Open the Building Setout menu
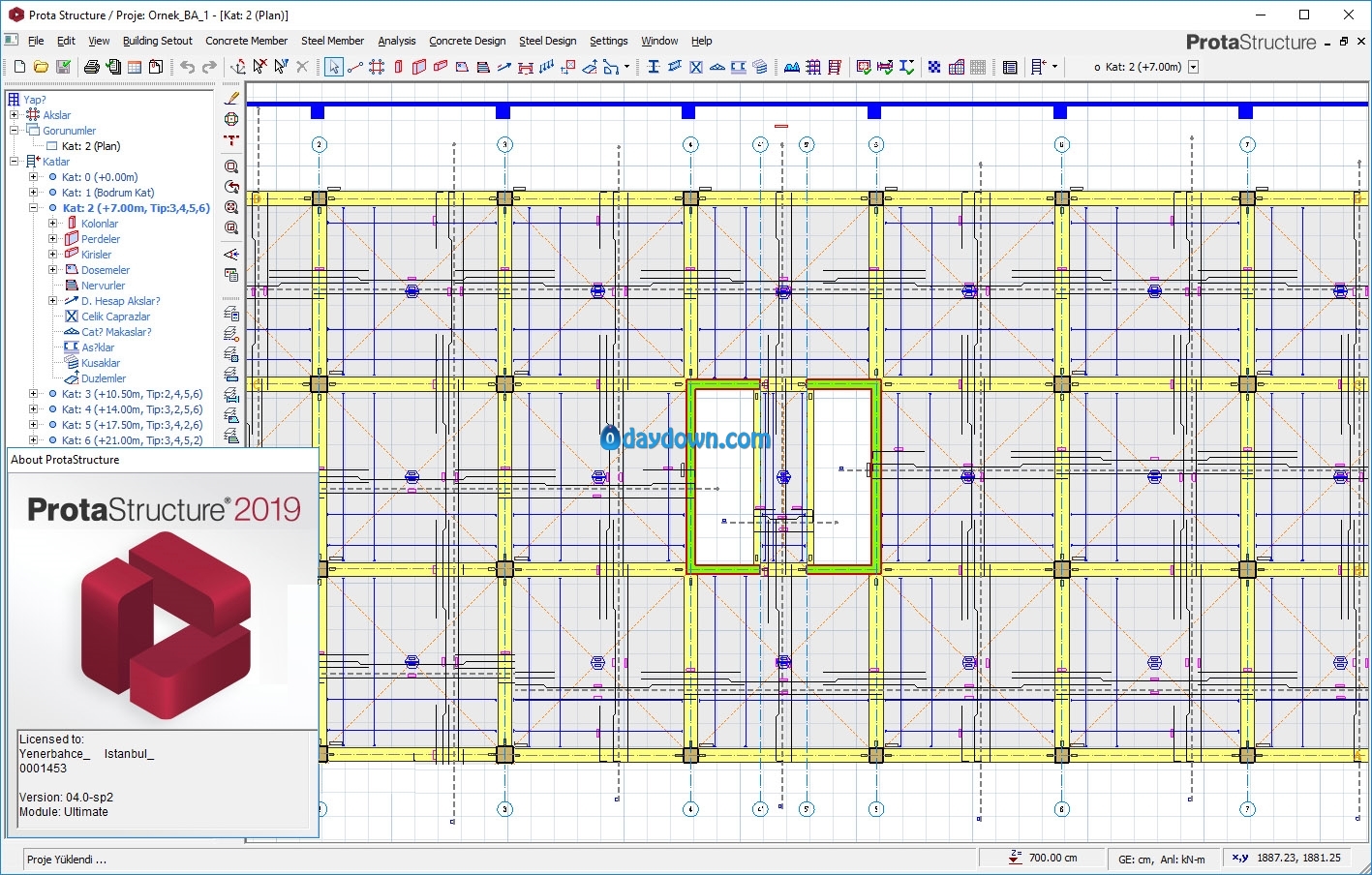This screenshot has height=875, width=1372. coord(158,41)
